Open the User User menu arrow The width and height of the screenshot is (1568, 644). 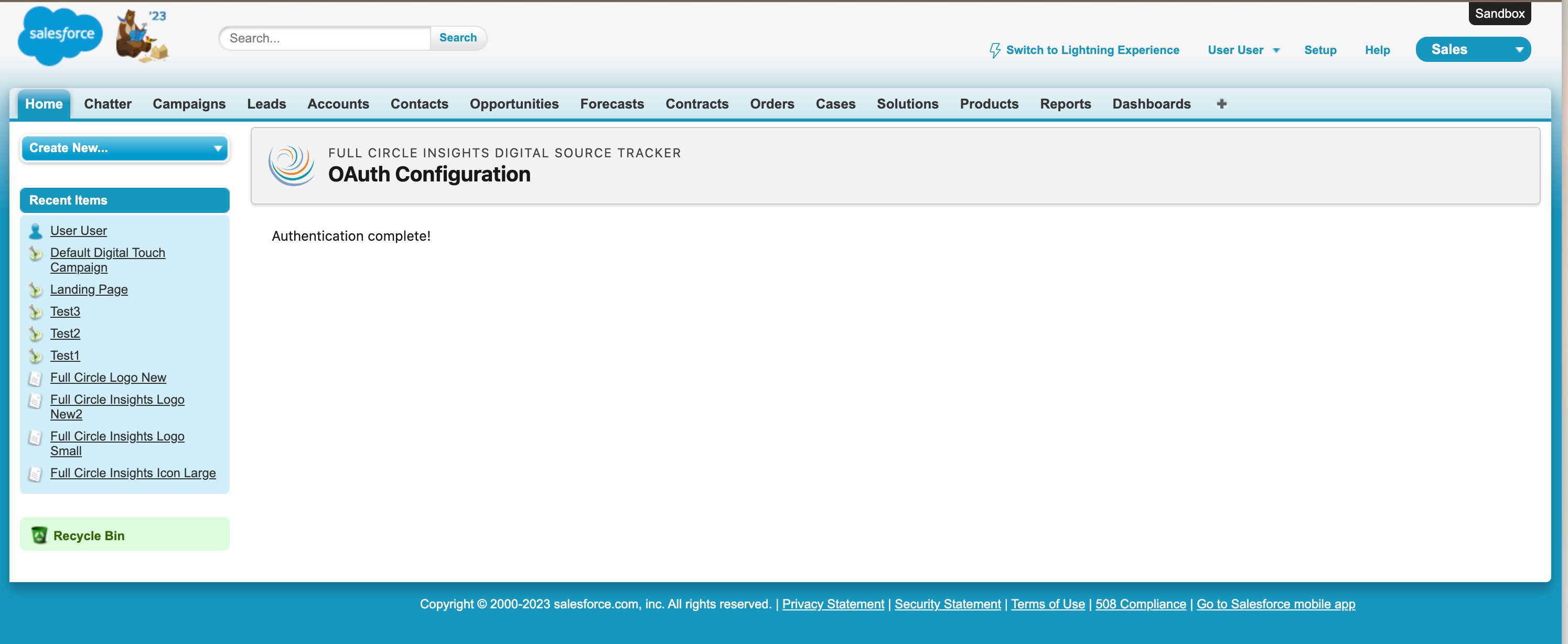[x=1276, y=50]
